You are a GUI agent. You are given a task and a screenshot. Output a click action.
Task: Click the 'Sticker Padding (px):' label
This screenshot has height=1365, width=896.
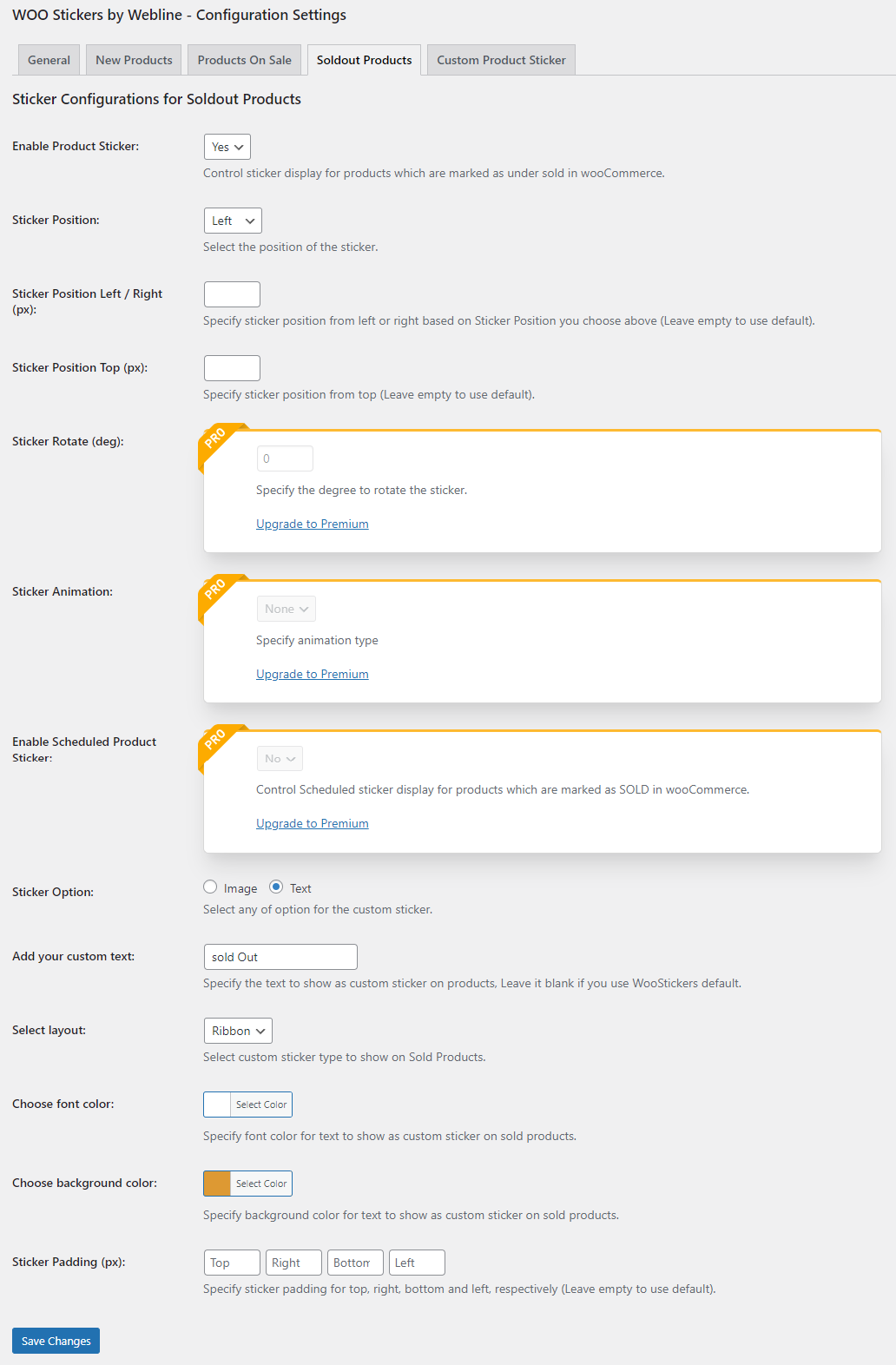pos(69,1262)
